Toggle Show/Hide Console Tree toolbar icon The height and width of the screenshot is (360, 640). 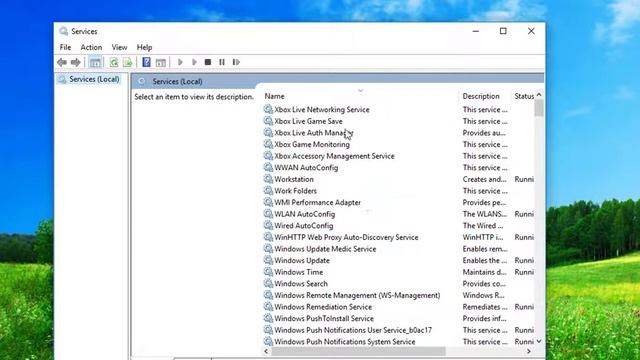(95, 62)
